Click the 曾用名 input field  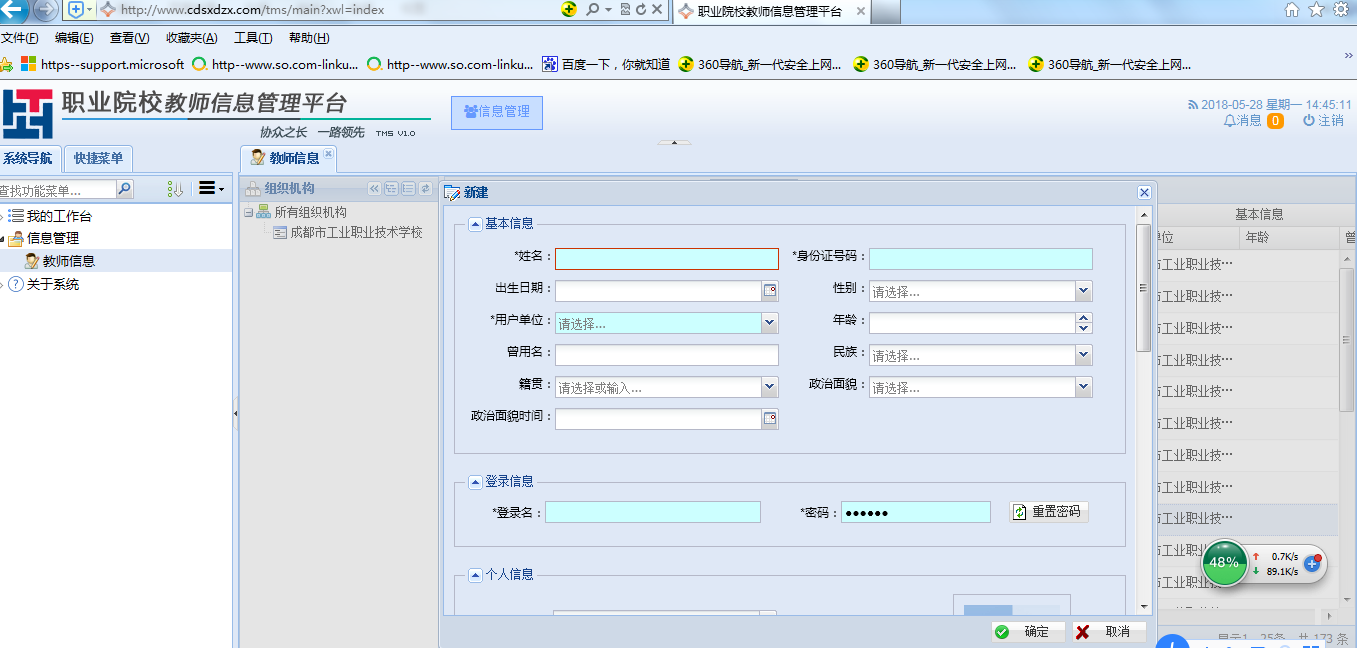667,355
